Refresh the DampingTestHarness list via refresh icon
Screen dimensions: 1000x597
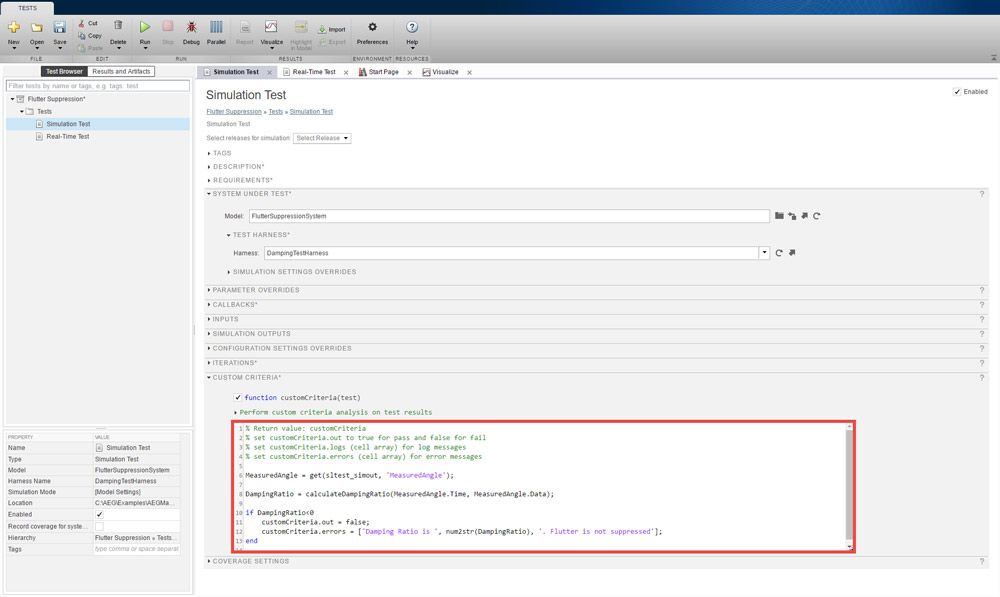coord(779,252)
